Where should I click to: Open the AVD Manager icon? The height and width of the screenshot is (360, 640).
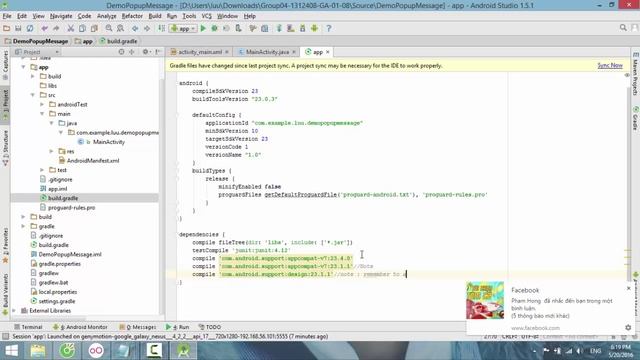[291, 28]
